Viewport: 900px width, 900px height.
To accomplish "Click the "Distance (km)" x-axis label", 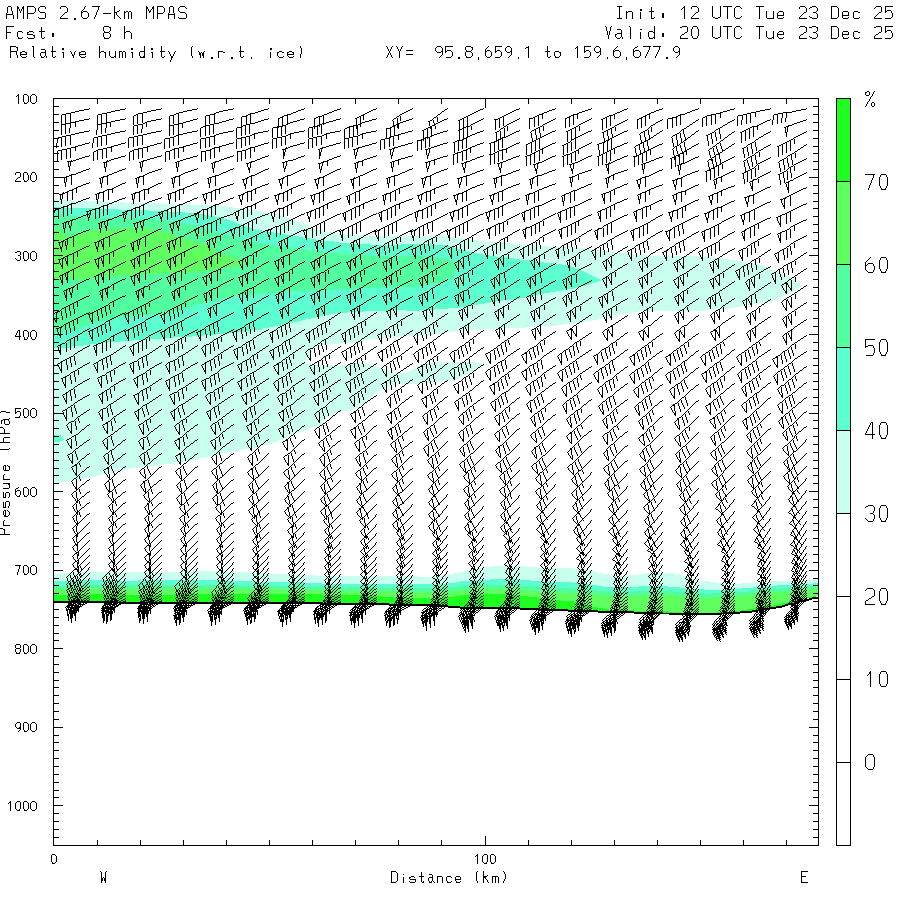I will pyautogui.click(x=449, y=878).
